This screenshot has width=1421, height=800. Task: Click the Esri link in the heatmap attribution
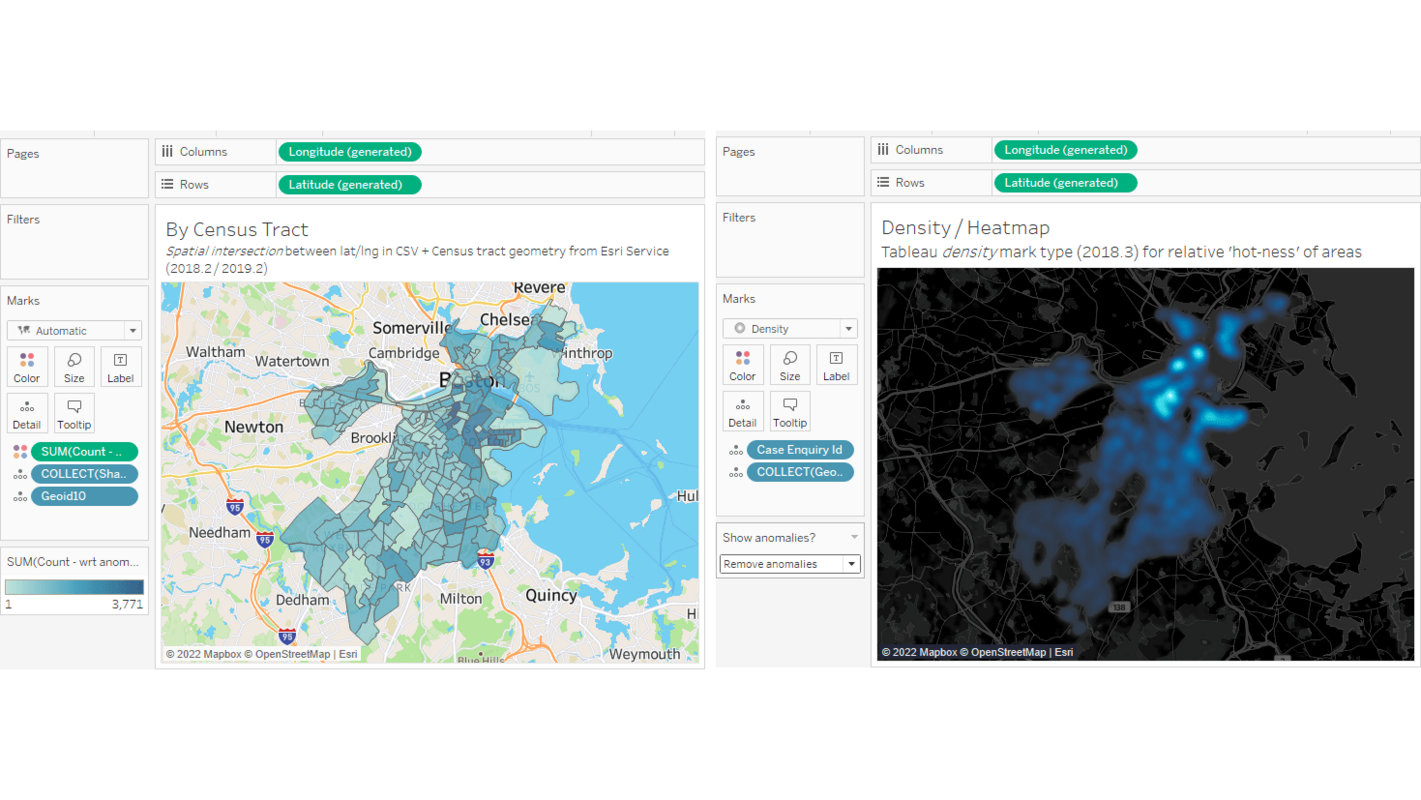click(1063, 652)
